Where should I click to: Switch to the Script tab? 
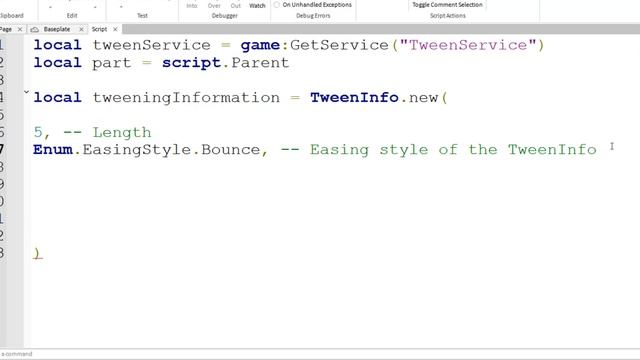tap(99, 29)
